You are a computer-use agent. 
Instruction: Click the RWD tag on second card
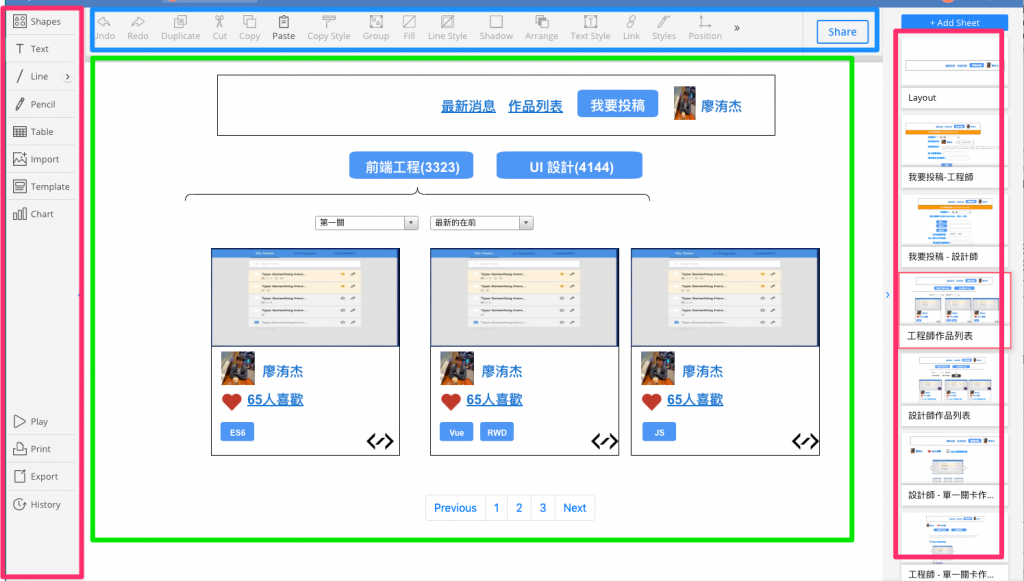[497, 432]
